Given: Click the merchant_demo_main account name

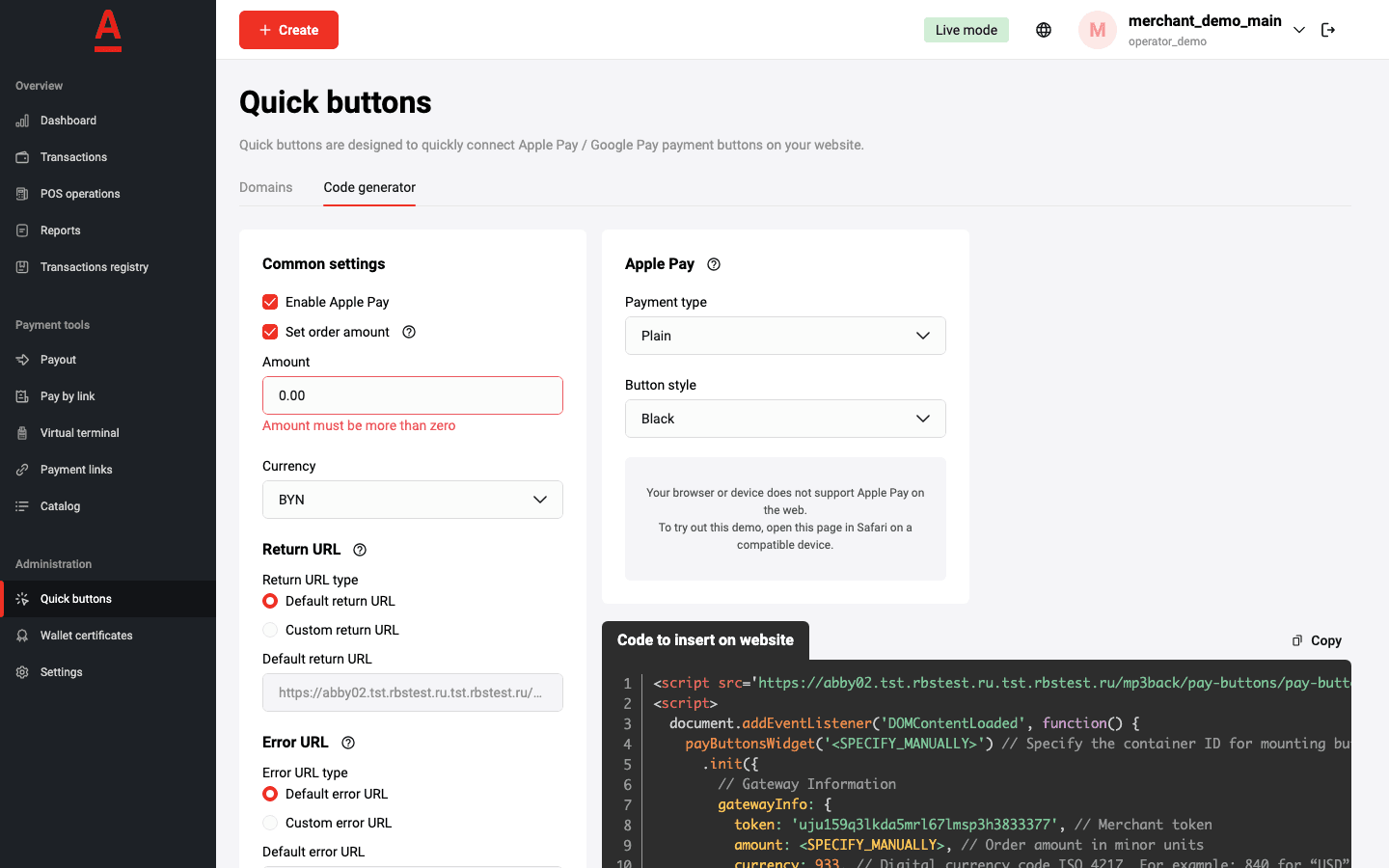Looking at the screenshot, I should point(1205,21).
